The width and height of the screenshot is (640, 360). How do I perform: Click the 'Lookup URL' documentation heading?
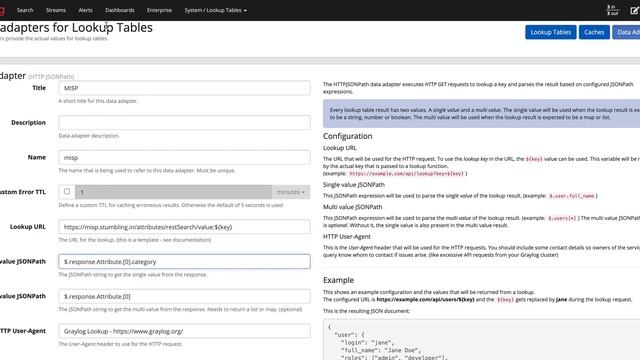click(340, 148)
